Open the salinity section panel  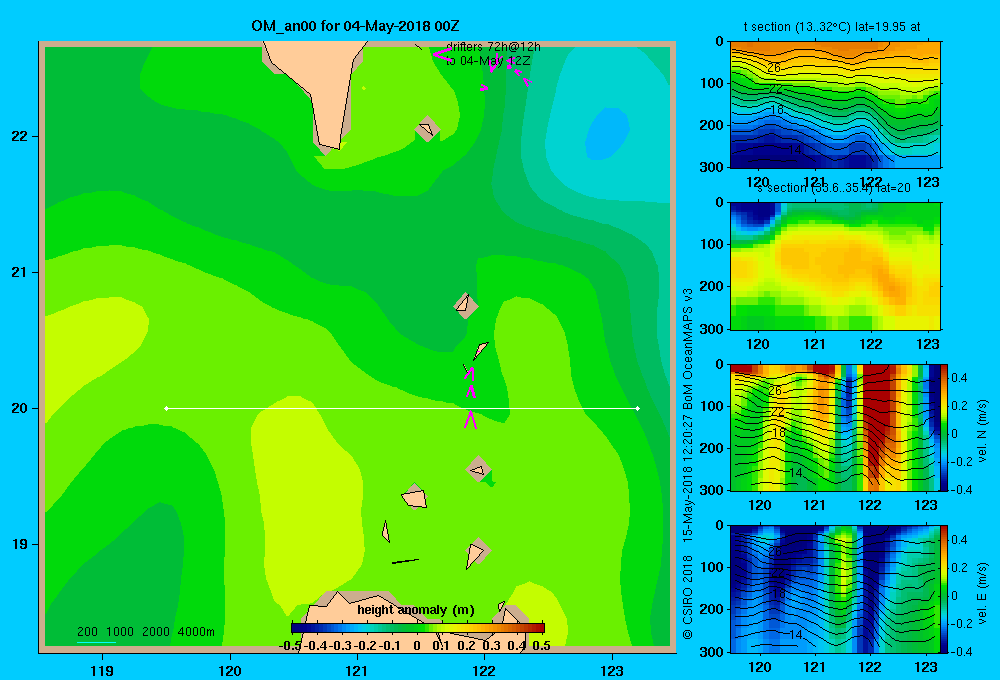835,266
